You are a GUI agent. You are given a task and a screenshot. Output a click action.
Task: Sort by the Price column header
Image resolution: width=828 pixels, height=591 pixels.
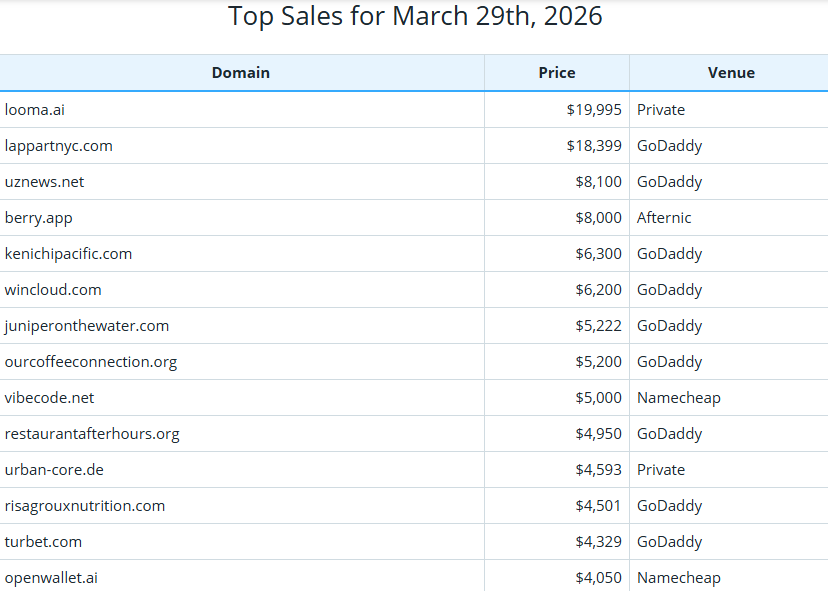coord(557,72)
